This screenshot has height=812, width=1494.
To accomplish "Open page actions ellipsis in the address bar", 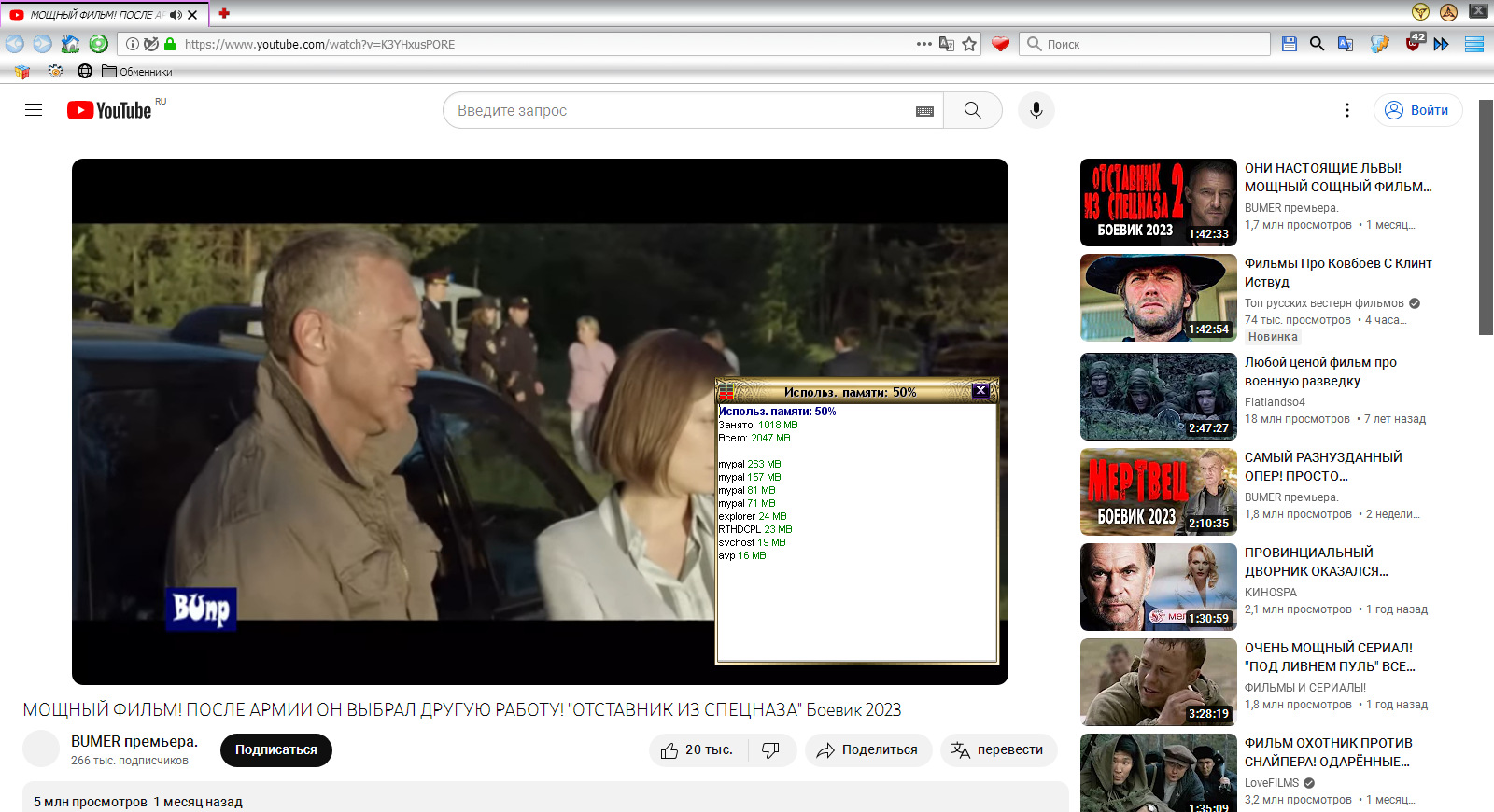I will (923, 44).
